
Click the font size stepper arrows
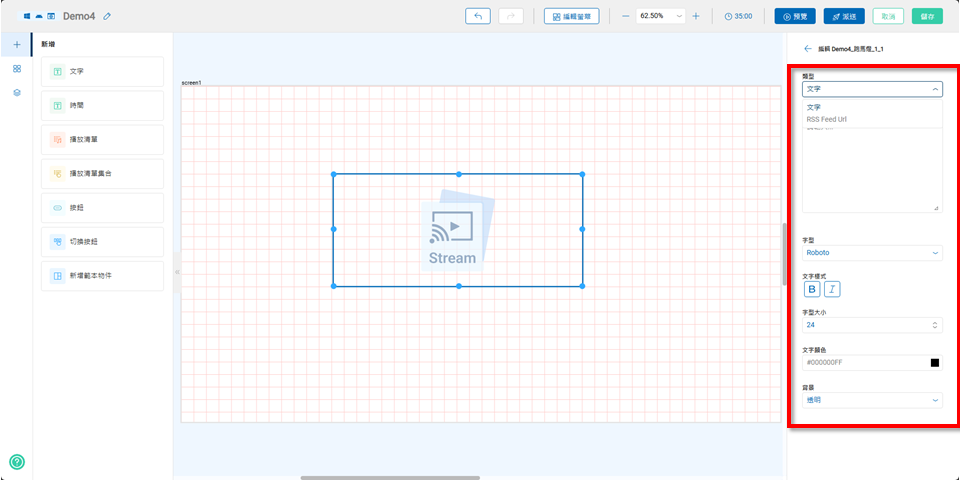click(935, 325)
